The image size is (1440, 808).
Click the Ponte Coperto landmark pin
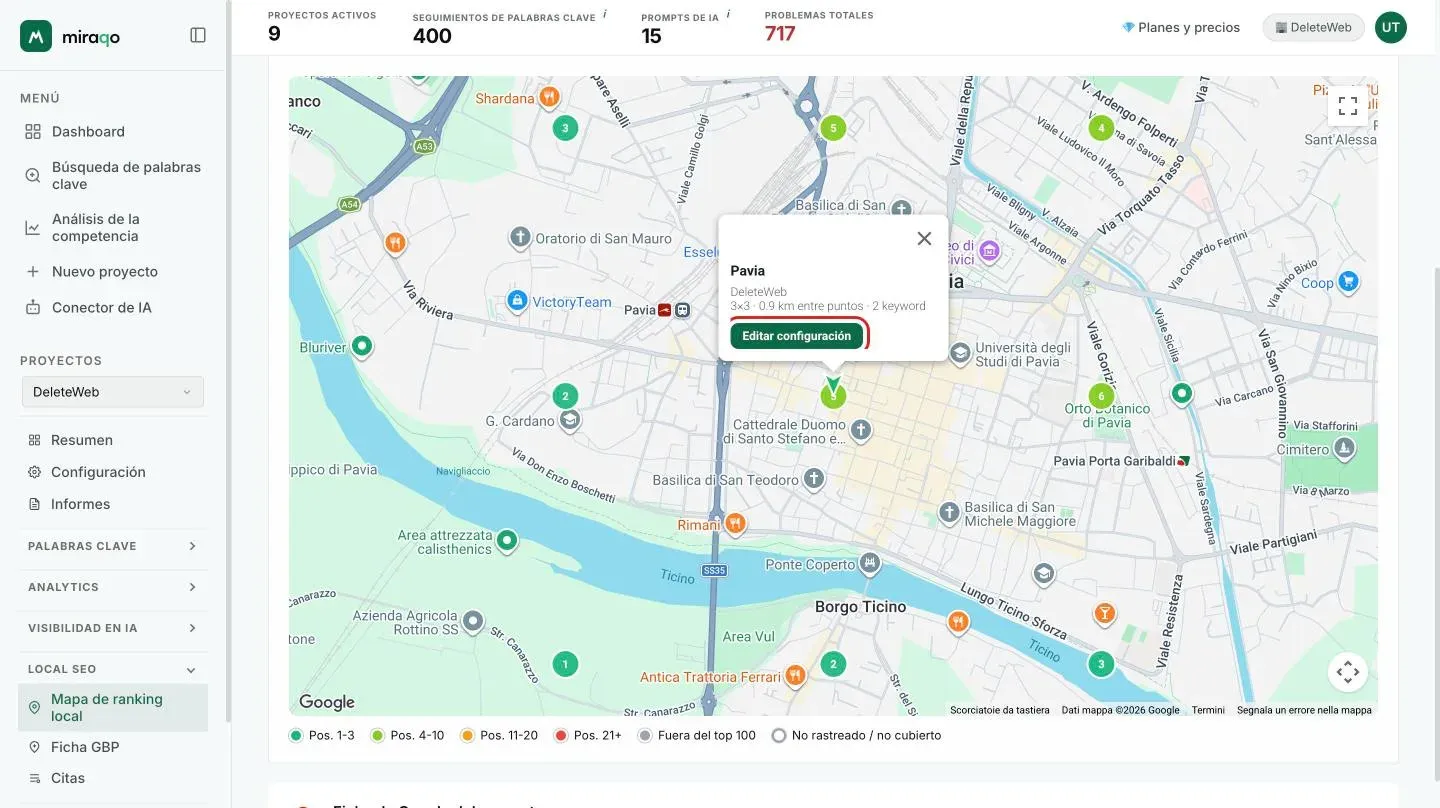pos(870,563)
